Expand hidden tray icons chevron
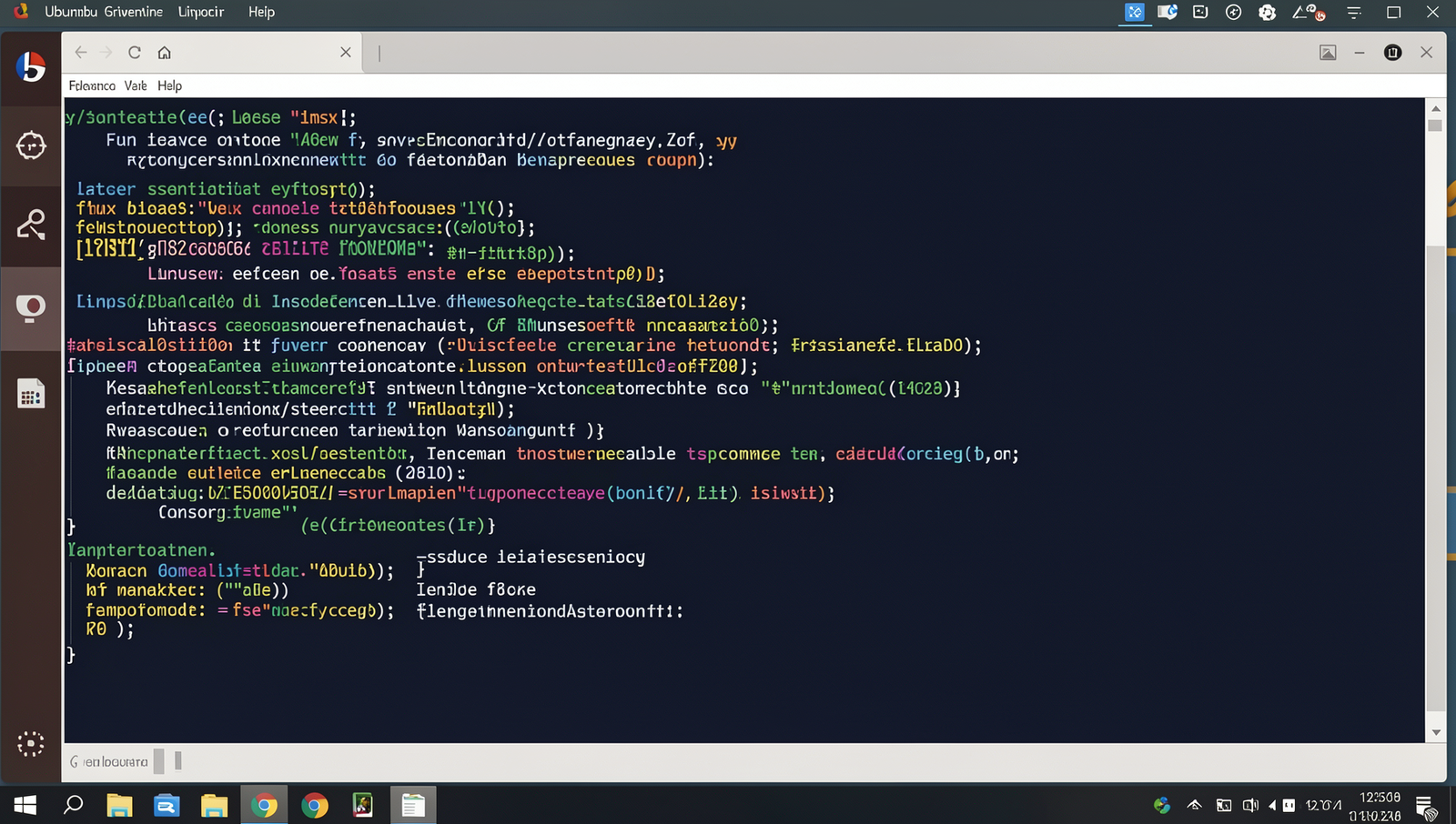Screen dimensions: 1456x824 pos(1195,805)
